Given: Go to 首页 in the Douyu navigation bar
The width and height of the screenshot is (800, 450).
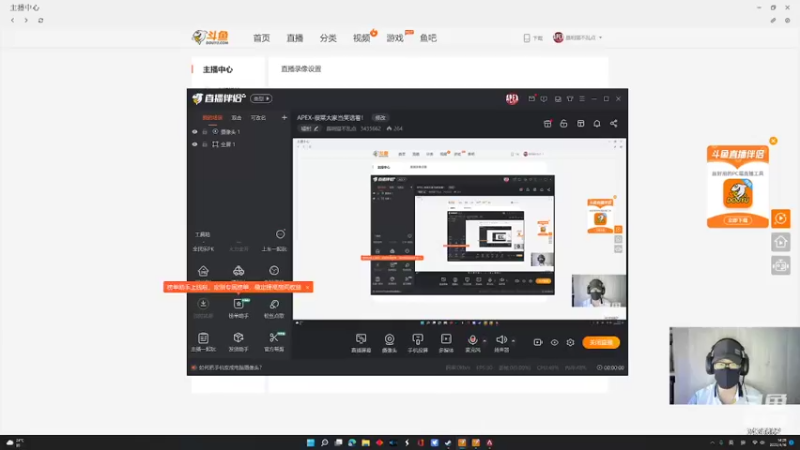Looking at the screenshot, I should 261,38.
